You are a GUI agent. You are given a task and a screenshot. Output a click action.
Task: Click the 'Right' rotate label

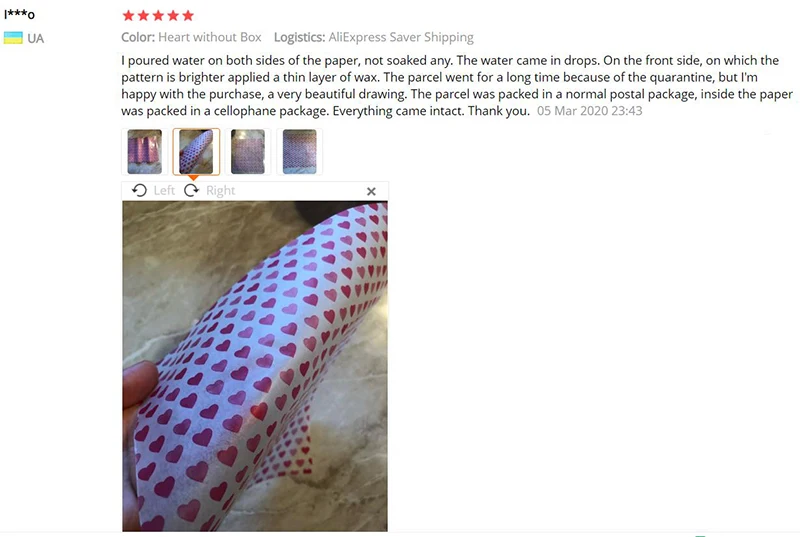(220, 190)
